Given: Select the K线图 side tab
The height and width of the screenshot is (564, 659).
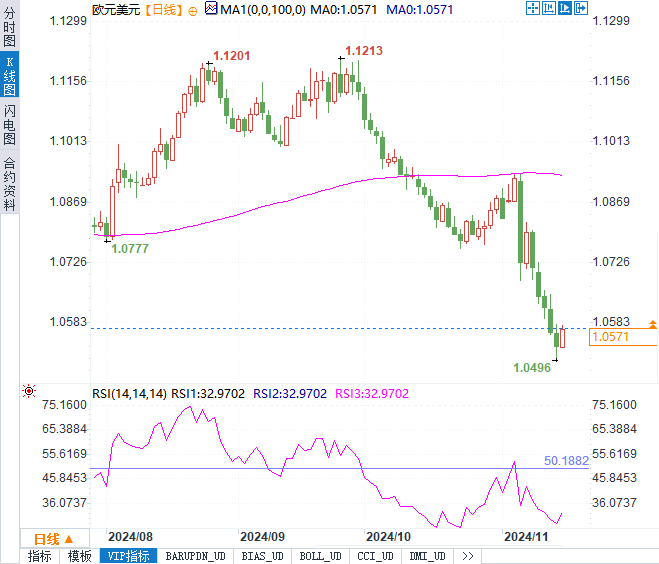Looking at the screenshot, I should 9,75.
